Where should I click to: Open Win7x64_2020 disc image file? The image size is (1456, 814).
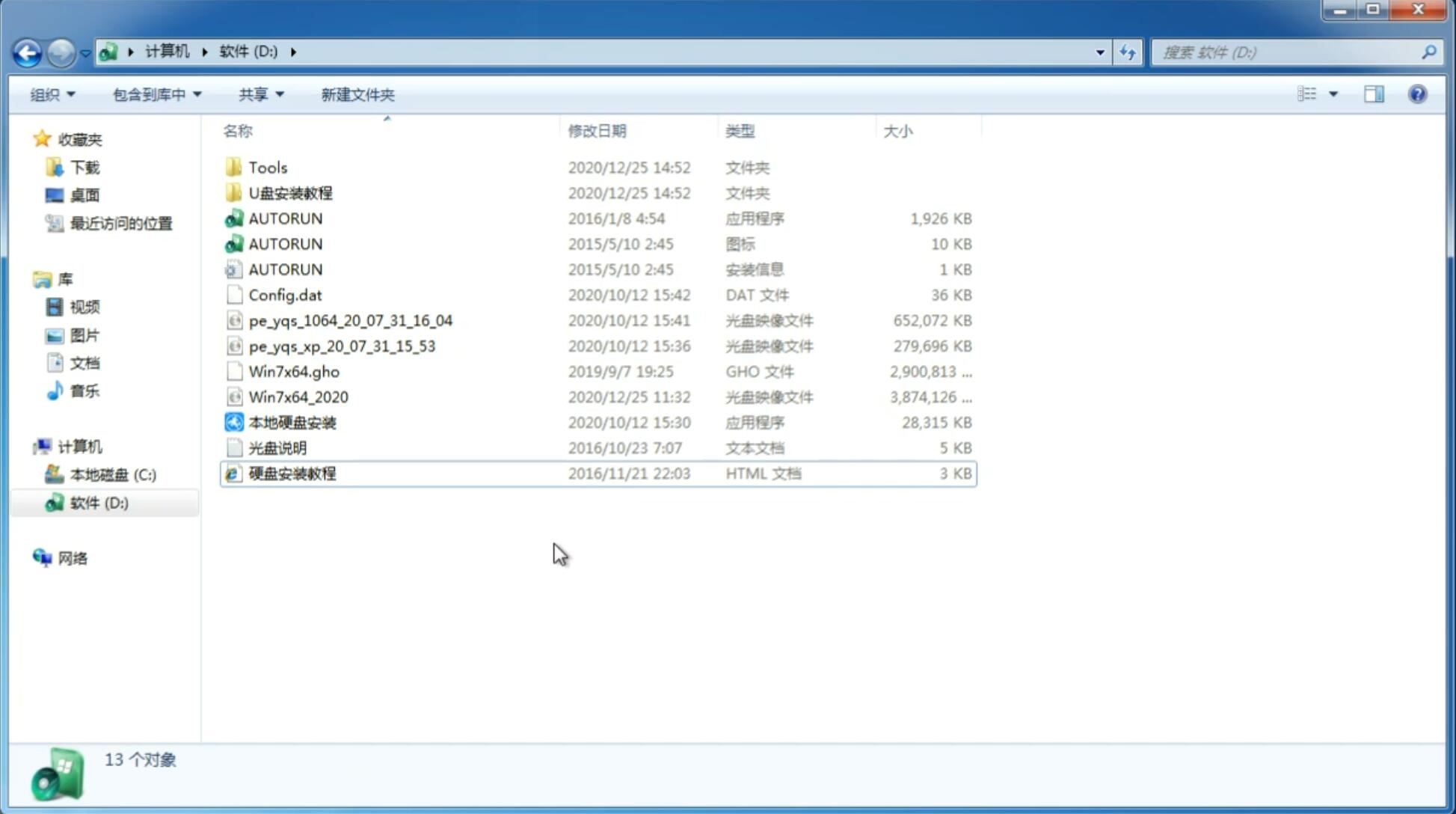point(296,396)
